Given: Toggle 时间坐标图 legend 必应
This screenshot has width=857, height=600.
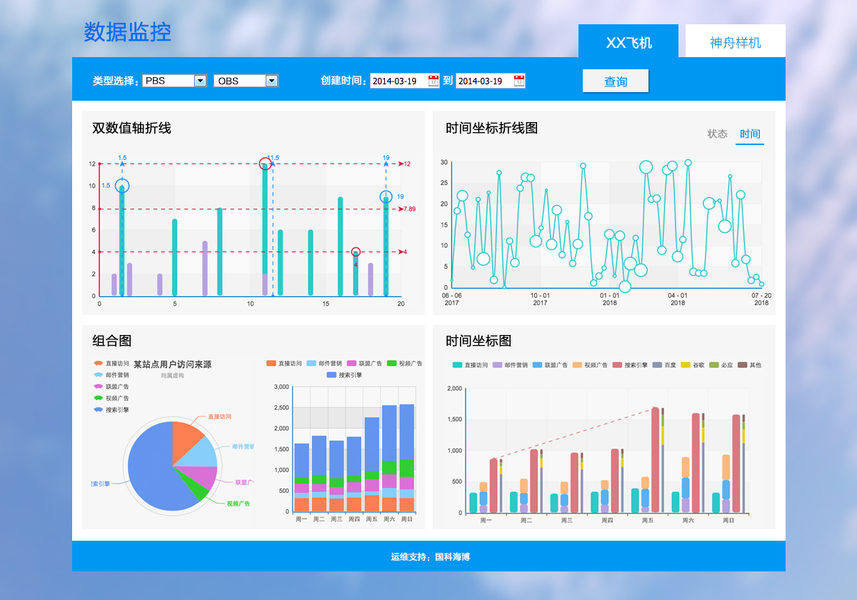Looking at the screenshot, I should coord(721,365).
